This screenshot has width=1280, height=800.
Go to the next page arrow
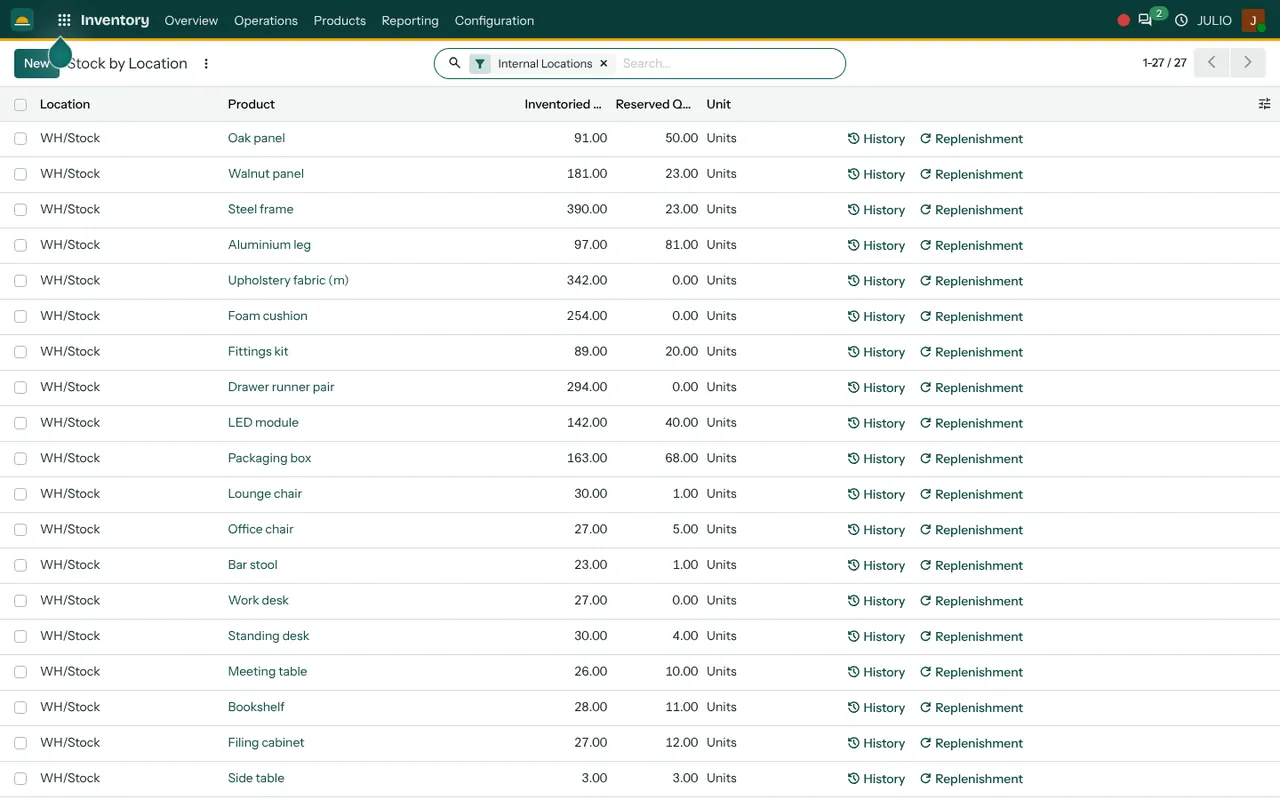point(1248,63)
